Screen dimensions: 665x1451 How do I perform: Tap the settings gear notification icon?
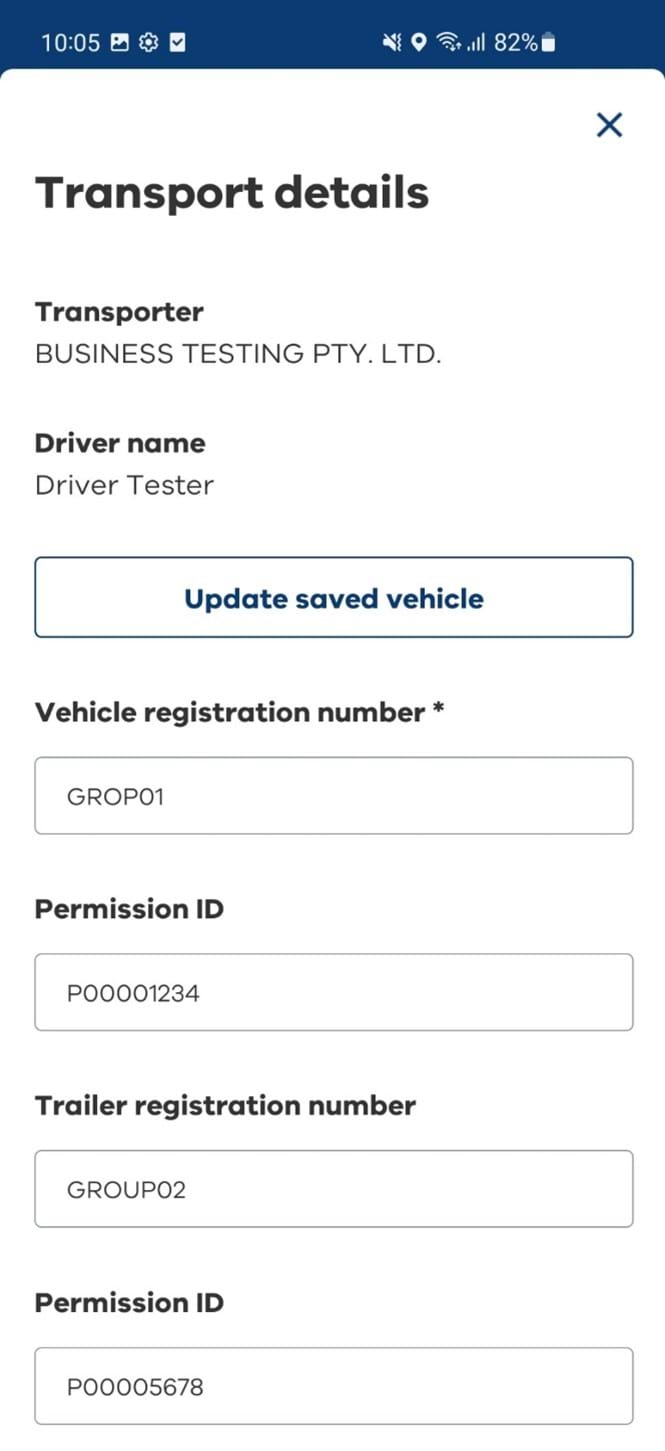coord(149,42)
